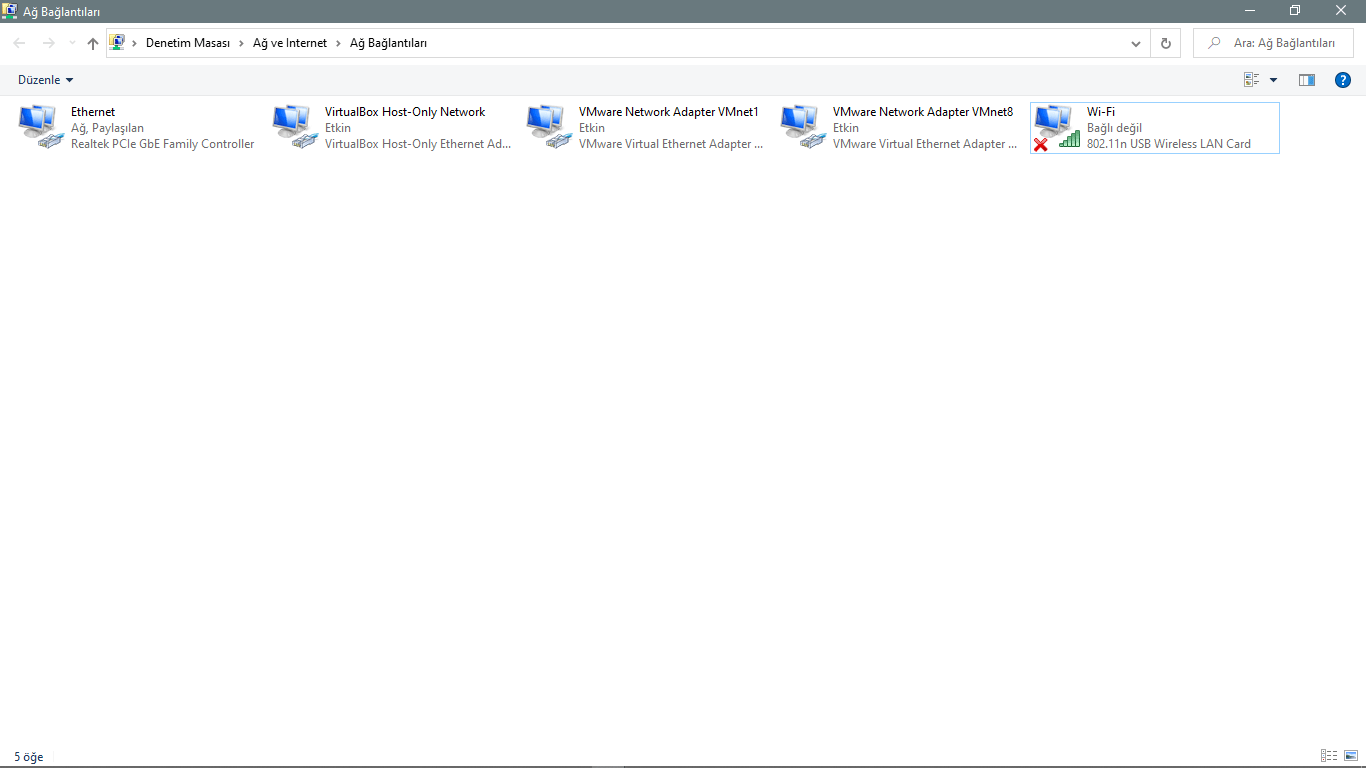Click the VirtualBox Host-Only Ethernet Ad... description
The width and height of the screenshot is (1366, 768).
coord(418,144)
